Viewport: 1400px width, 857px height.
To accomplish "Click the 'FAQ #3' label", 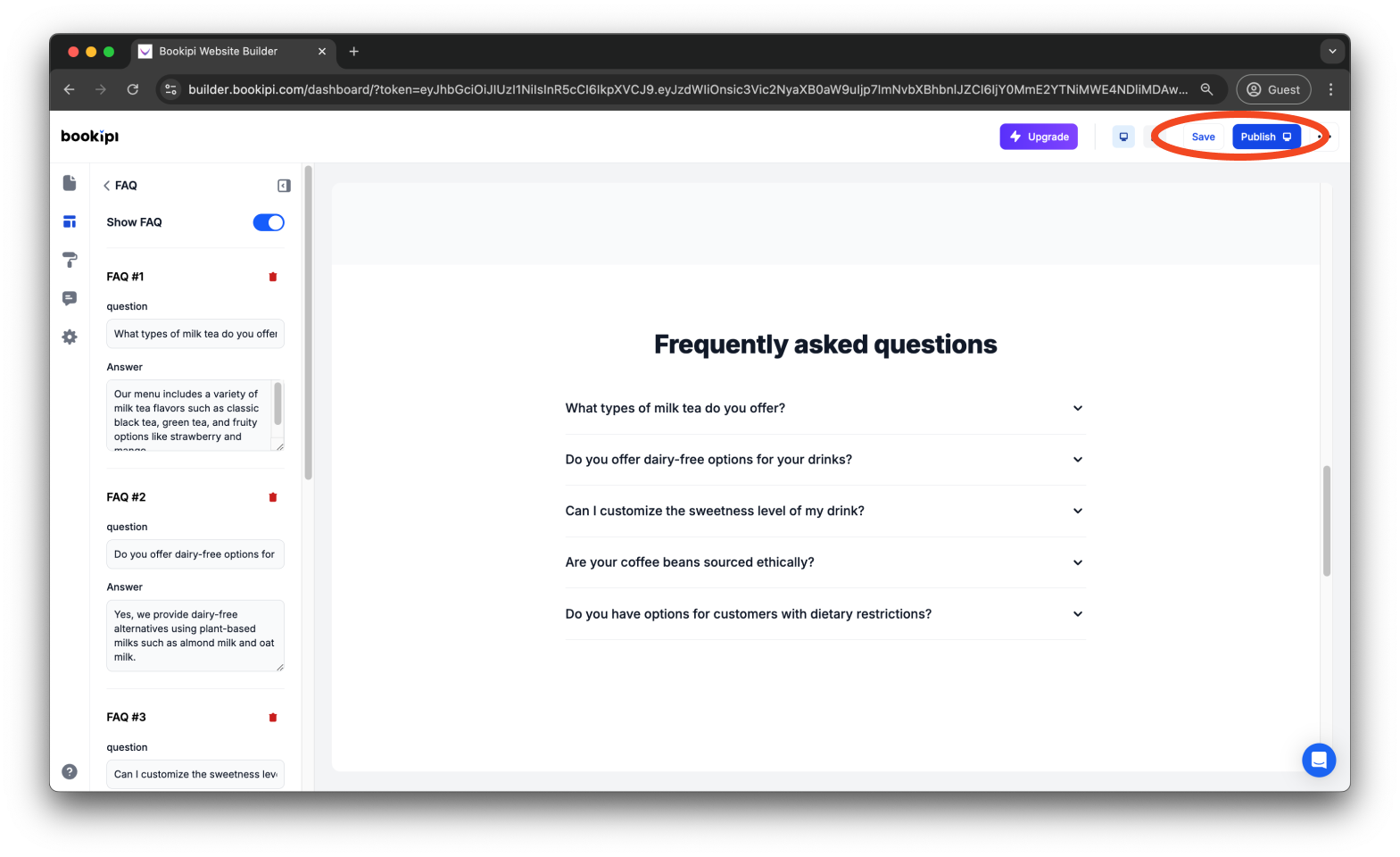I will [x=126, y=717].
